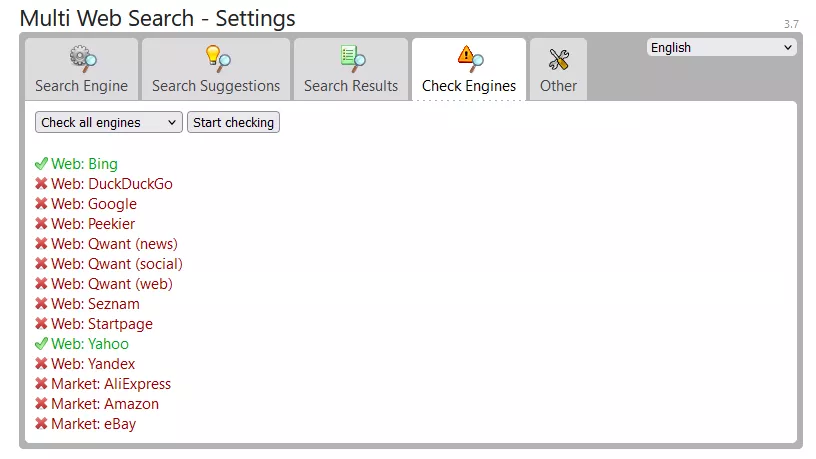The height and width of the screenshot is (459, 816).
Task: Select the Web: Yandex entry
Action: [x=93, y=364]
